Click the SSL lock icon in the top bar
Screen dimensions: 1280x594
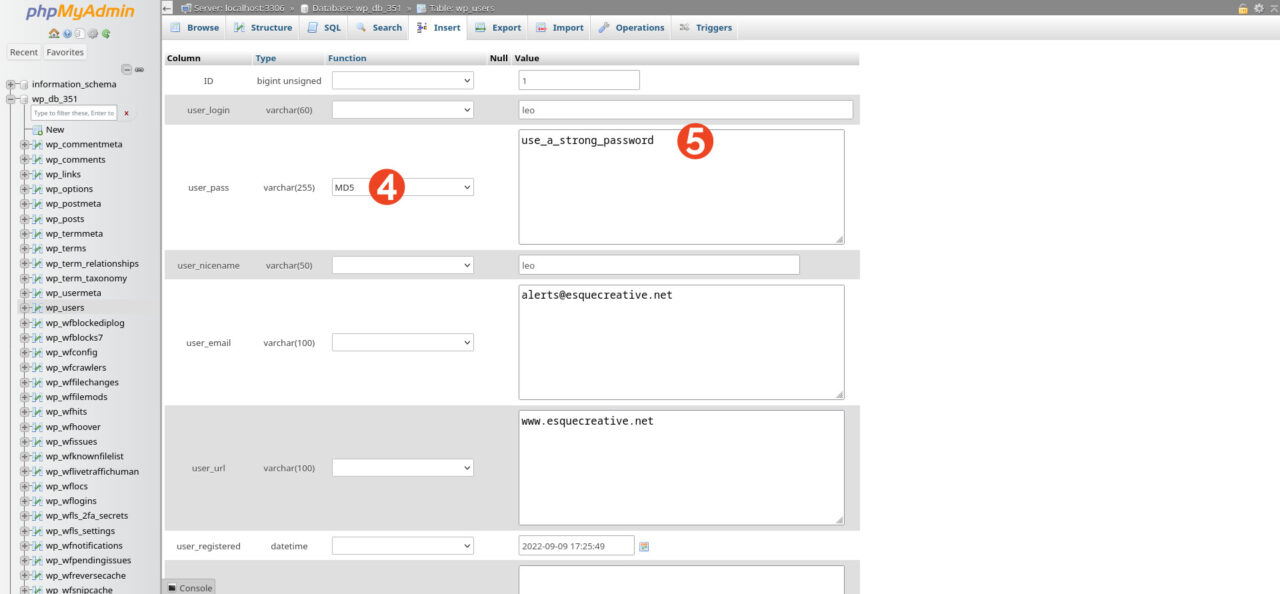tap(1243, 9)
